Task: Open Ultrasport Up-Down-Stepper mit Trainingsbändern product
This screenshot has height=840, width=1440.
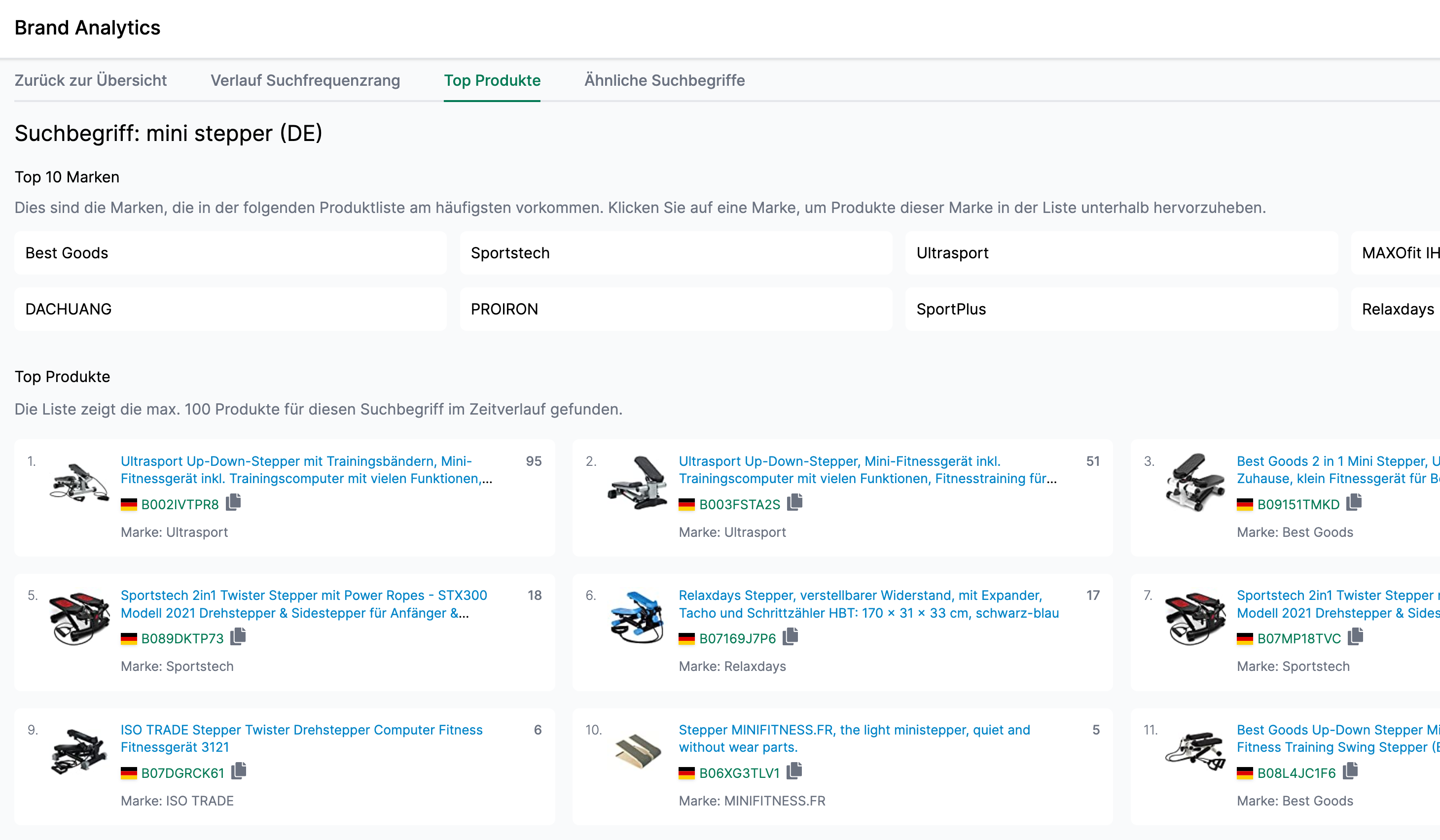Action: (306, 470)
